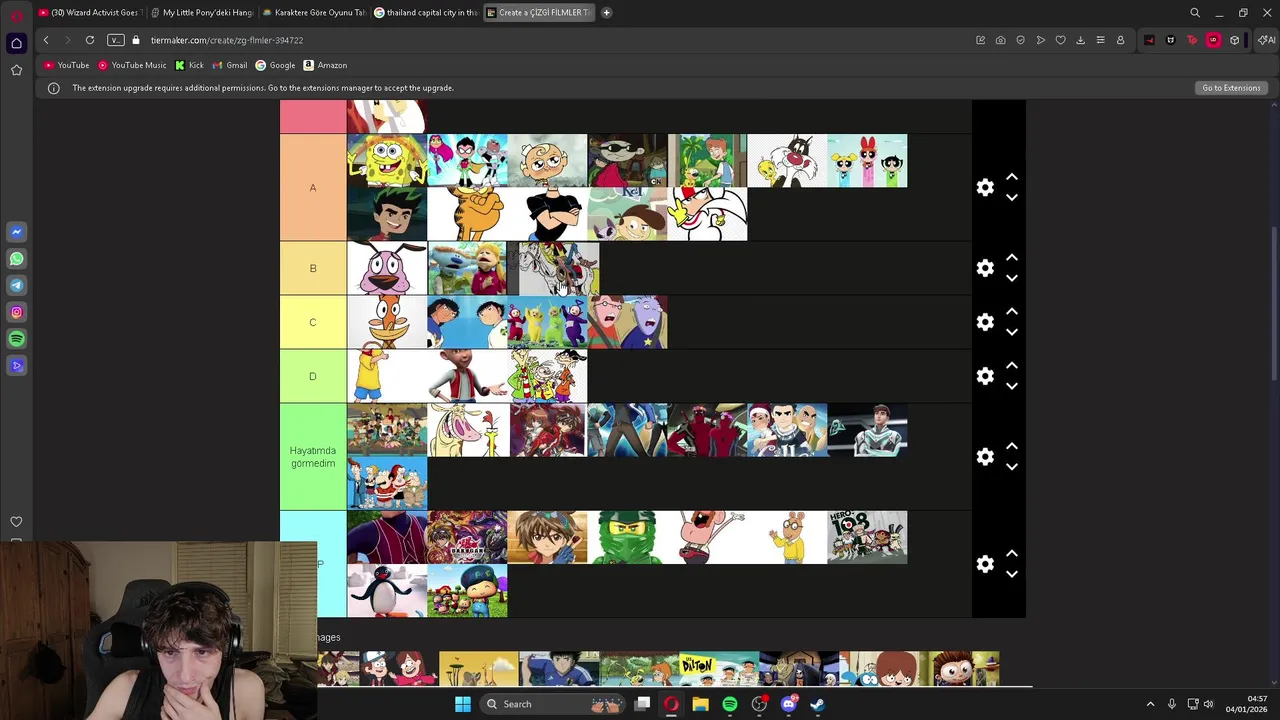Open YouTube Music bookmark
The image size is (1280, 720).
132,65
